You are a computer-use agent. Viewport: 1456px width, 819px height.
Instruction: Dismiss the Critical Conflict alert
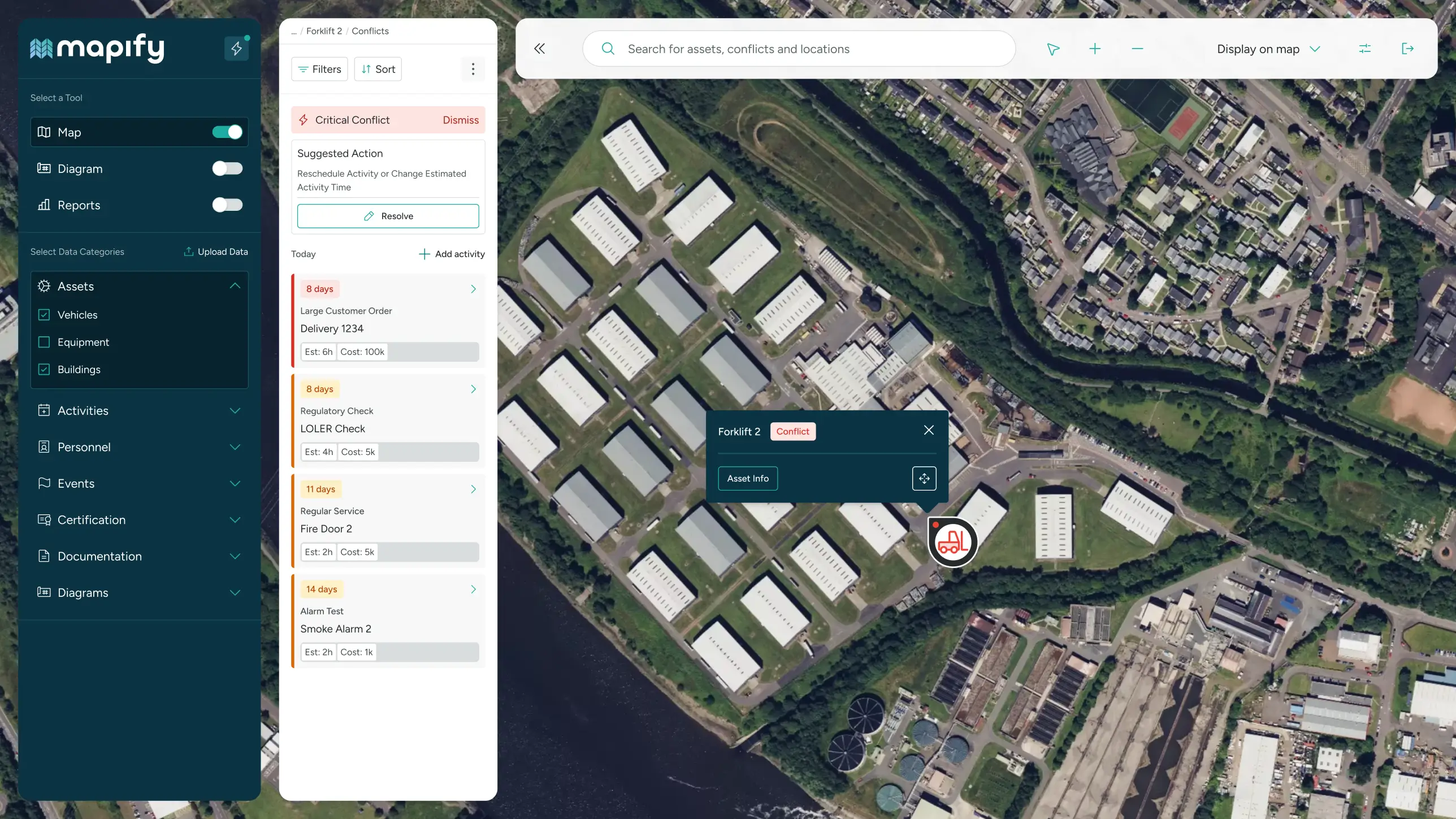pyautogui.click(x=460, y=120)
